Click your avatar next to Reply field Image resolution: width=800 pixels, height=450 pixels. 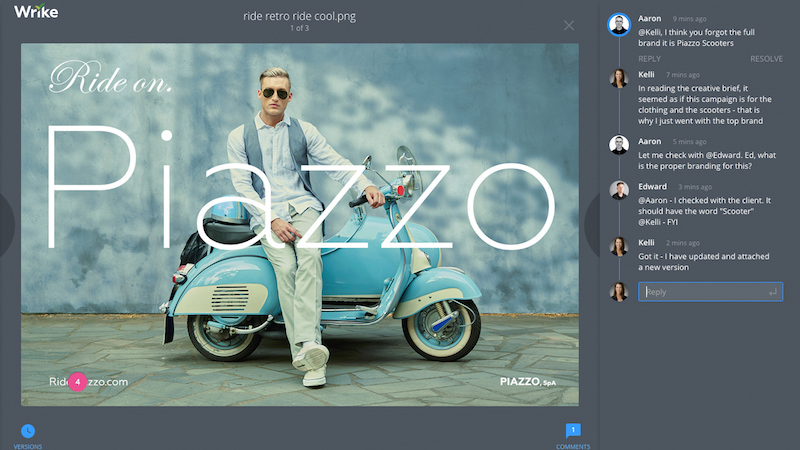click(x=619, y=292)
